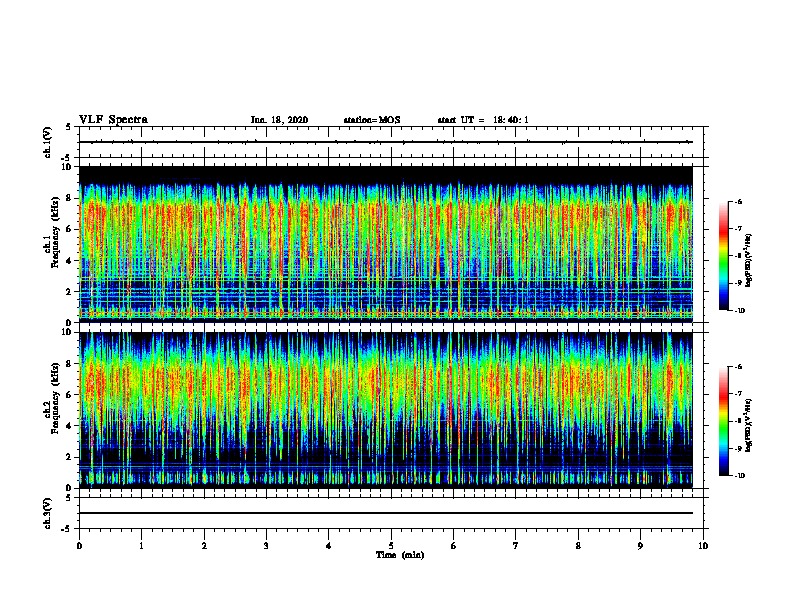Click the "-6" tick on the ch.1 color bar
The height and width of the screenshot is (612, 792).
pyautogui.click(x=738, y=201)
